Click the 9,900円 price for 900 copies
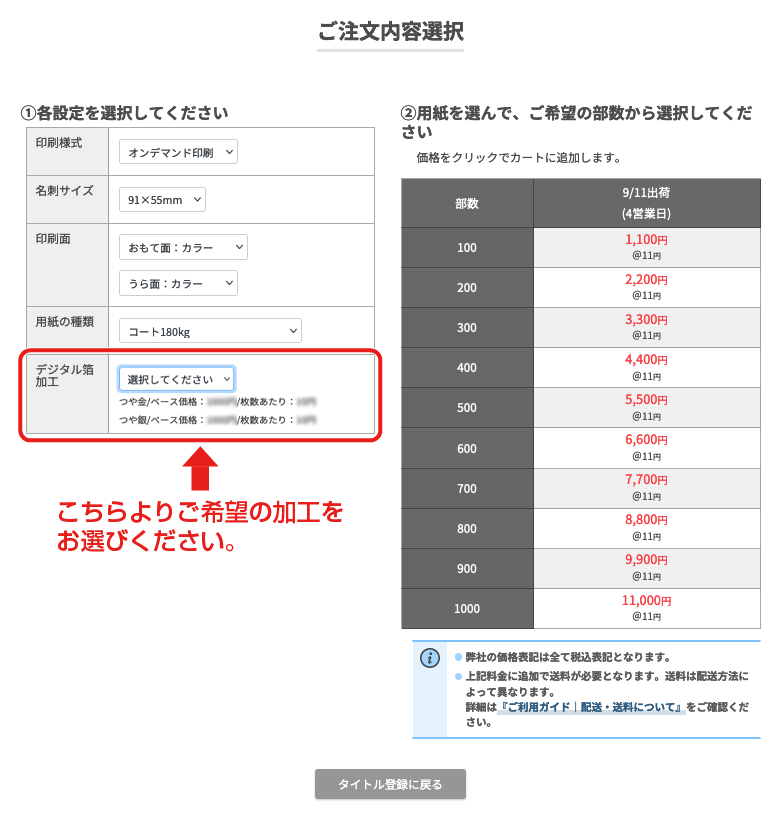 click(646, 560)
